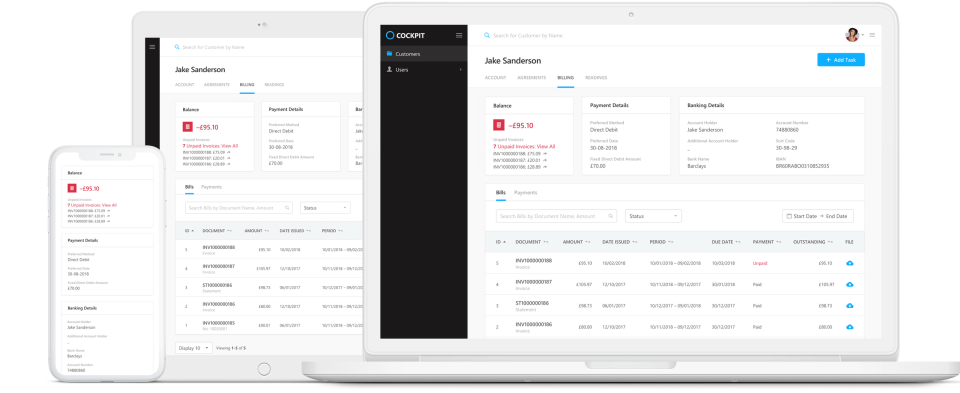960x393 pixels.
Task: Open Unpaid Invoices View All link on tablet
Action: (210, 146)
